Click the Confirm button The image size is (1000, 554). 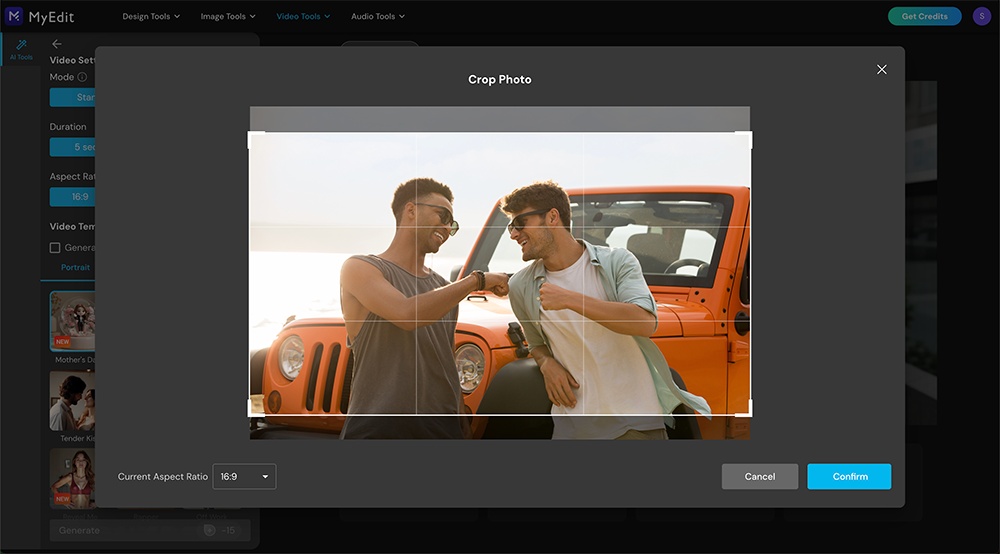pyautogui.click(x=849, y=476)
